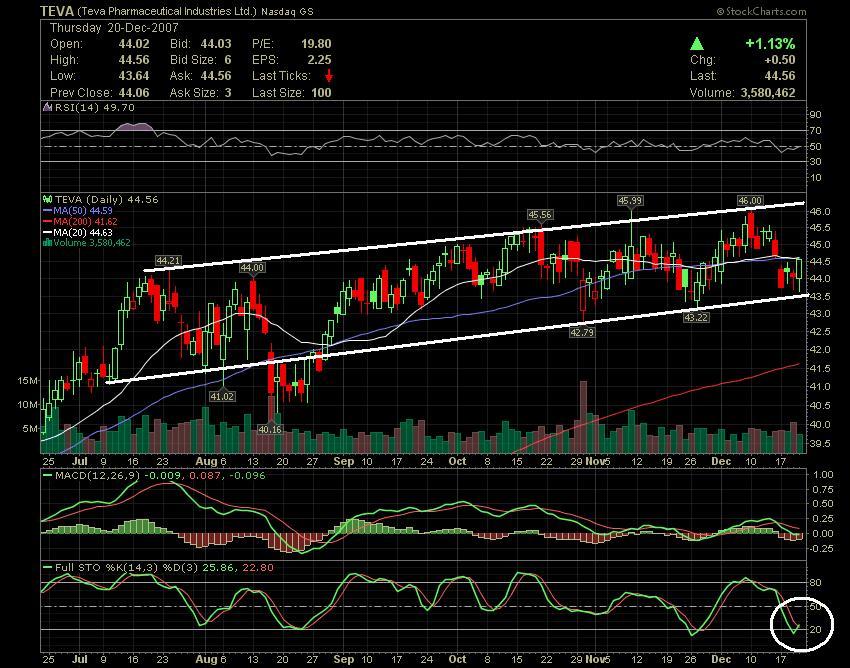Click the 1.00 level on MACD axis

point(823,474)
